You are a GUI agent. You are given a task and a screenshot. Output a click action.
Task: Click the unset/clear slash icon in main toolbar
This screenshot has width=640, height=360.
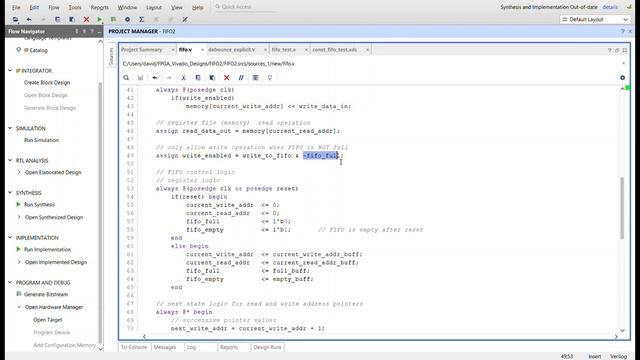pos(185,19)
